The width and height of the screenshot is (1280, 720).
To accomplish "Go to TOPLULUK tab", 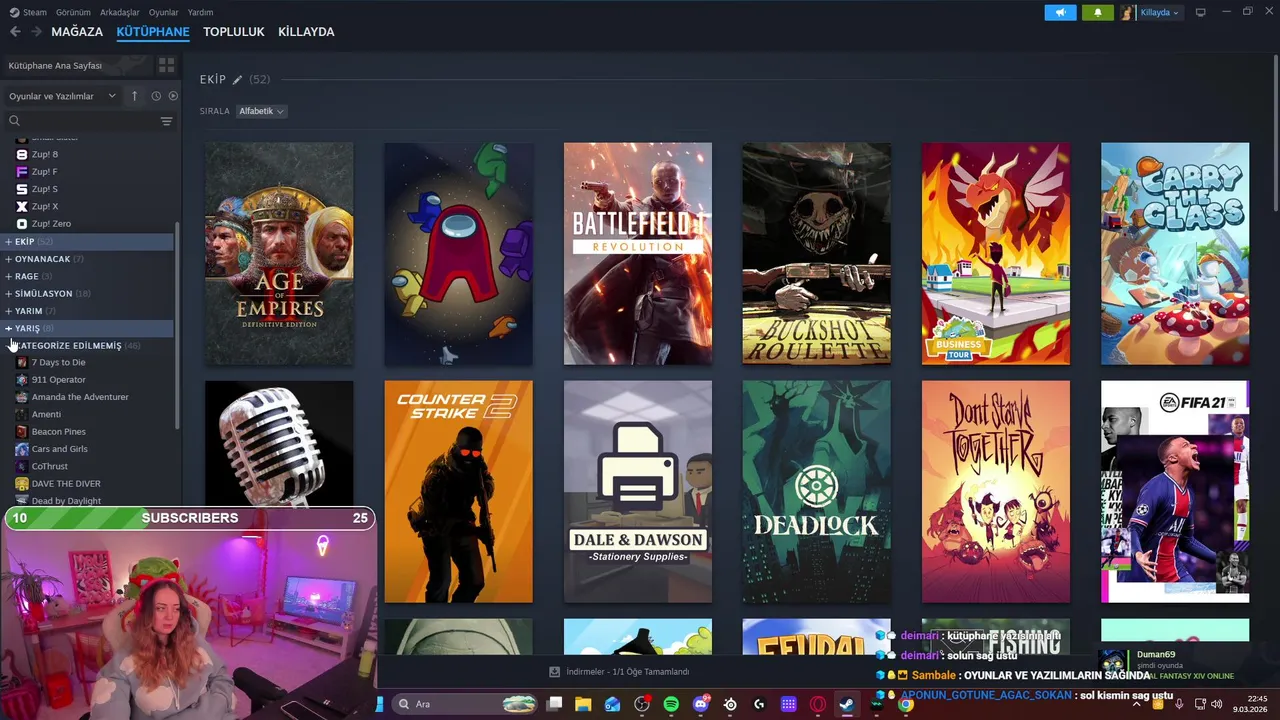I will [x=234, y=32].
